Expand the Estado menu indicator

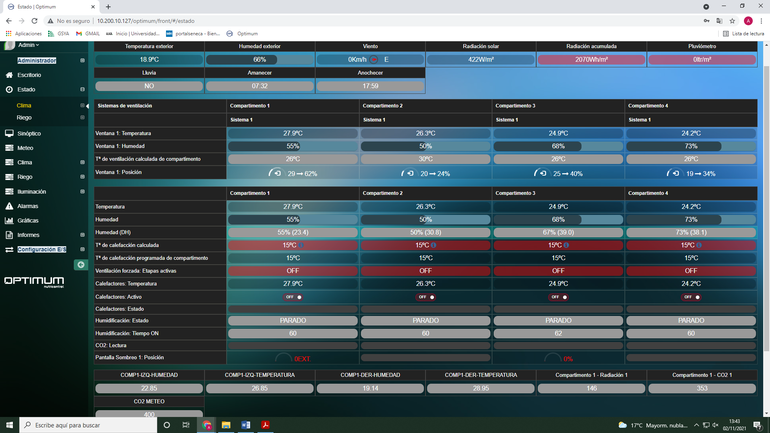(82, 89)
